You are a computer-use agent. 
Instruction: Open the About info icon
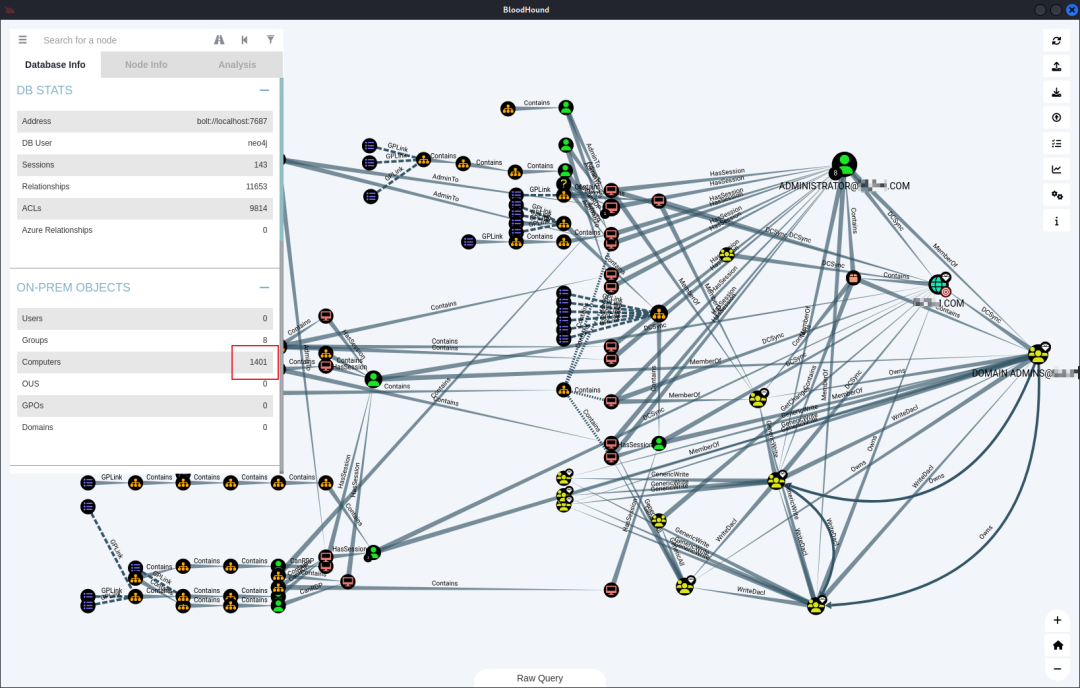[1057, 221]
